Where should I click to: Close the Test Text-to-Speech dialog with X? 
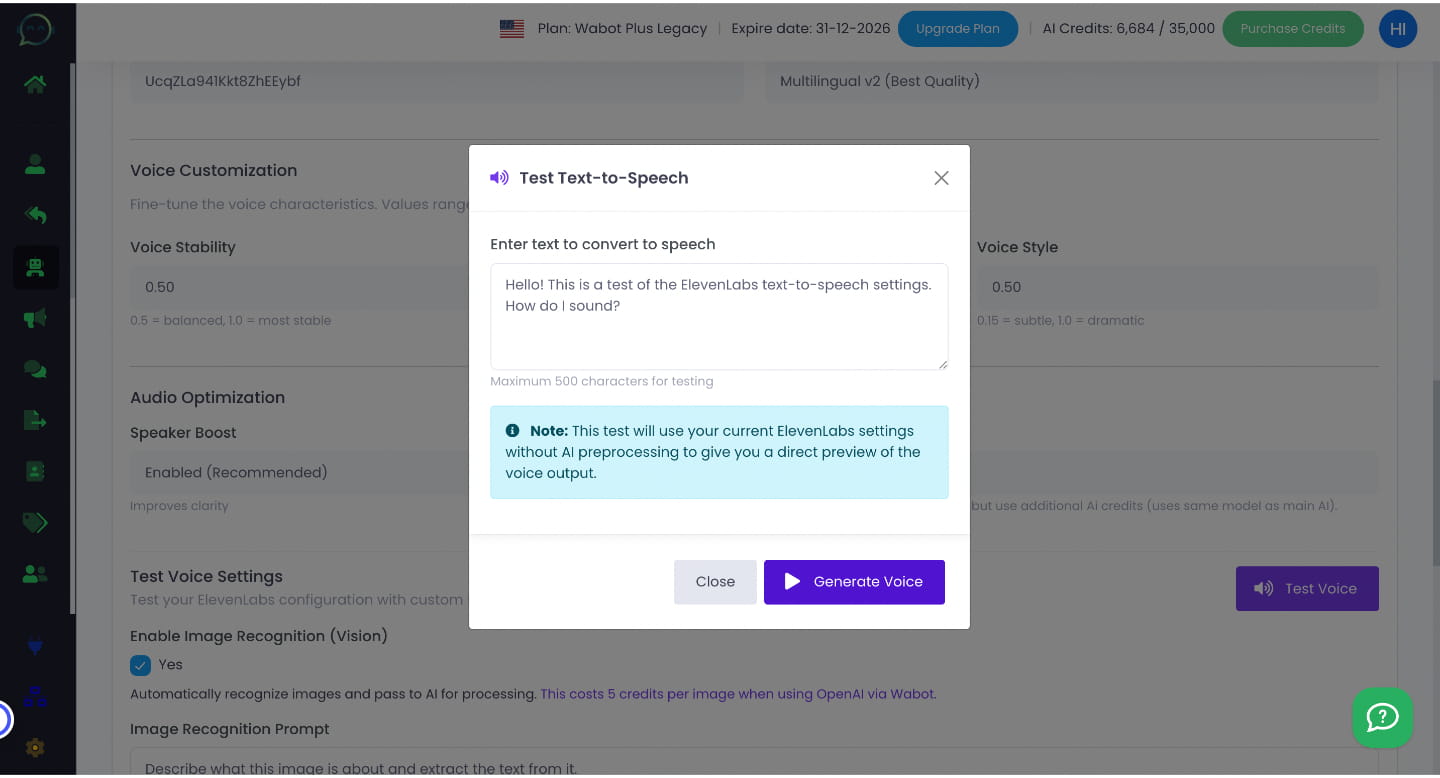pyautogui.click(x=941, y=178)
